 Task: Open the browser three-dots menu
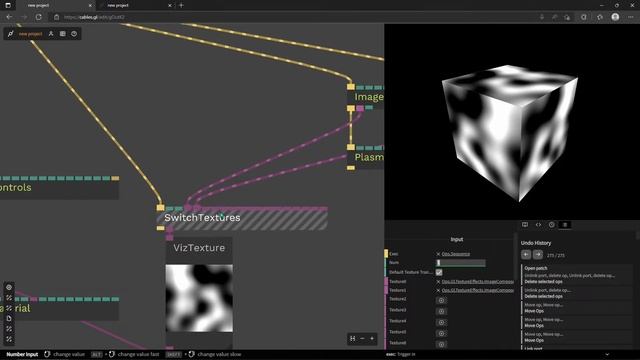(x=631, y=17)
